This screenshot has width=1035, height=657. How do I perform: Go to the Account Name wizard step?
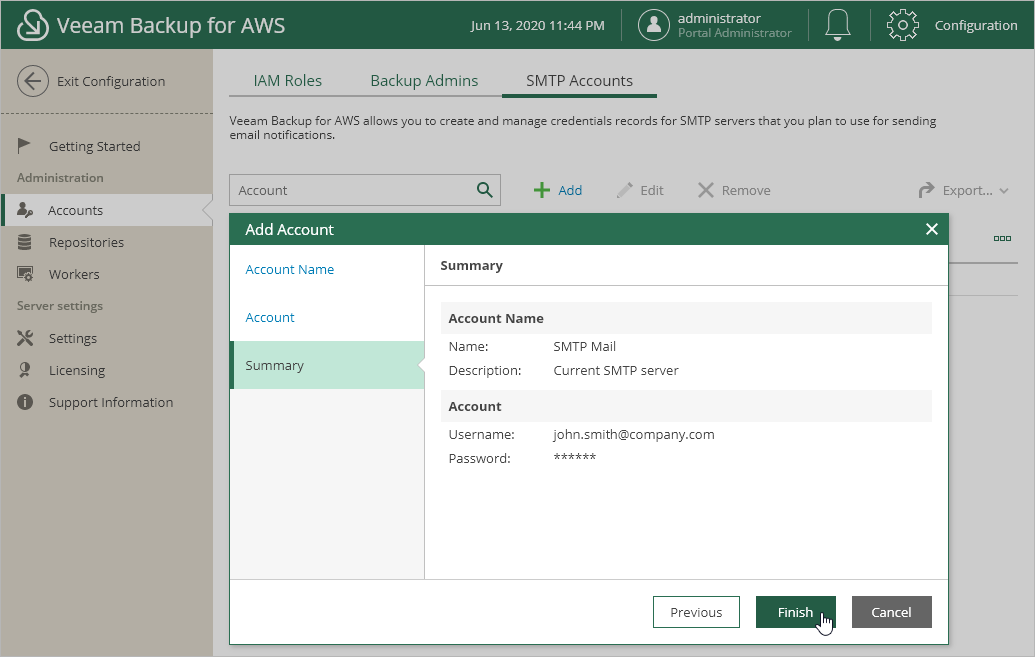290,269
